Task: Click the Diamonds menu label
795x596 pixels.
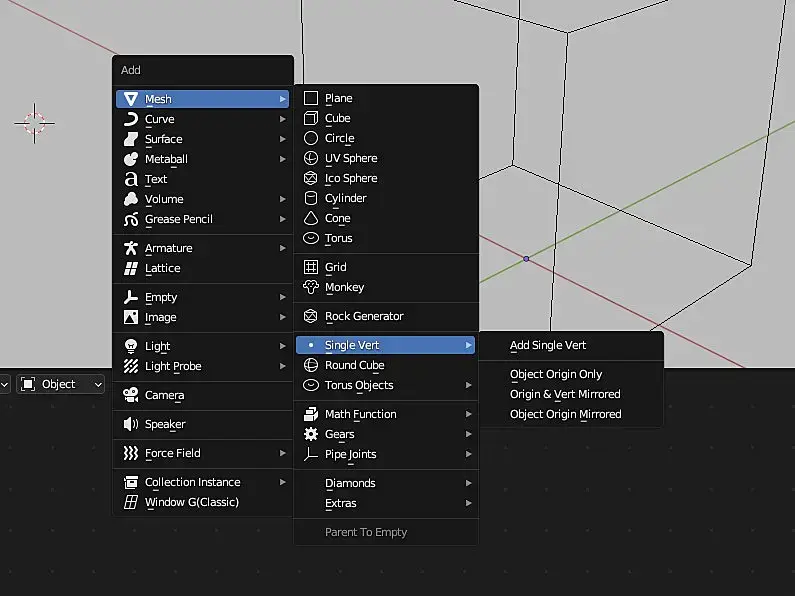Action: pyautogui.click(x=350, y=483)
